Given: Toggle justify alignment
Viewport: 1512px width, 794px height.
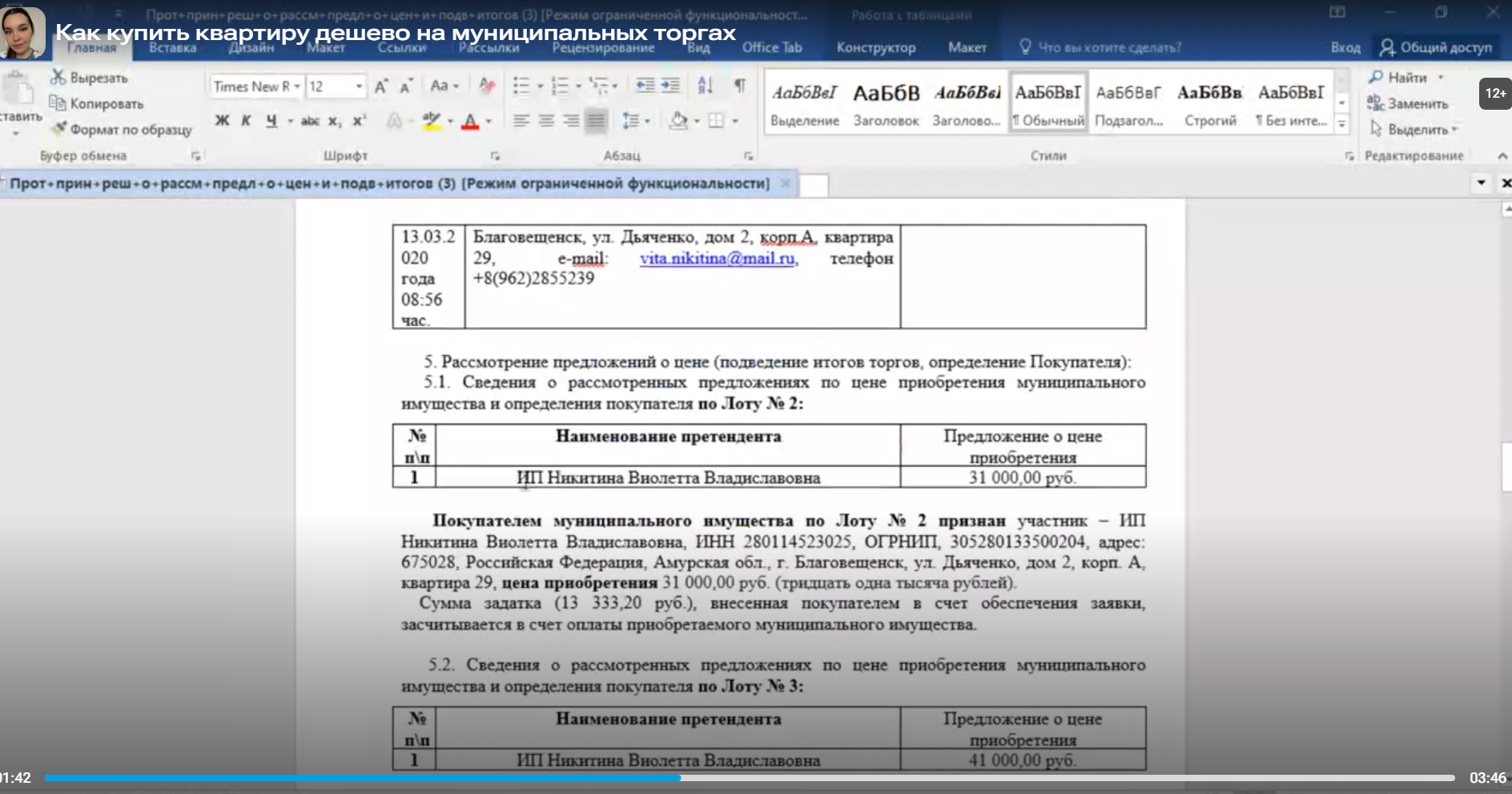Looking at the screenshot, I should 596,121.
